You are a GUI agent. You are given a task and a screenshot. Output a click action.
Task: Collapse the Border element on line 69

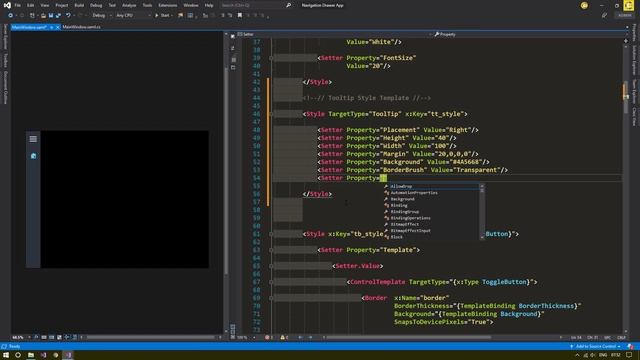point(271,298)
